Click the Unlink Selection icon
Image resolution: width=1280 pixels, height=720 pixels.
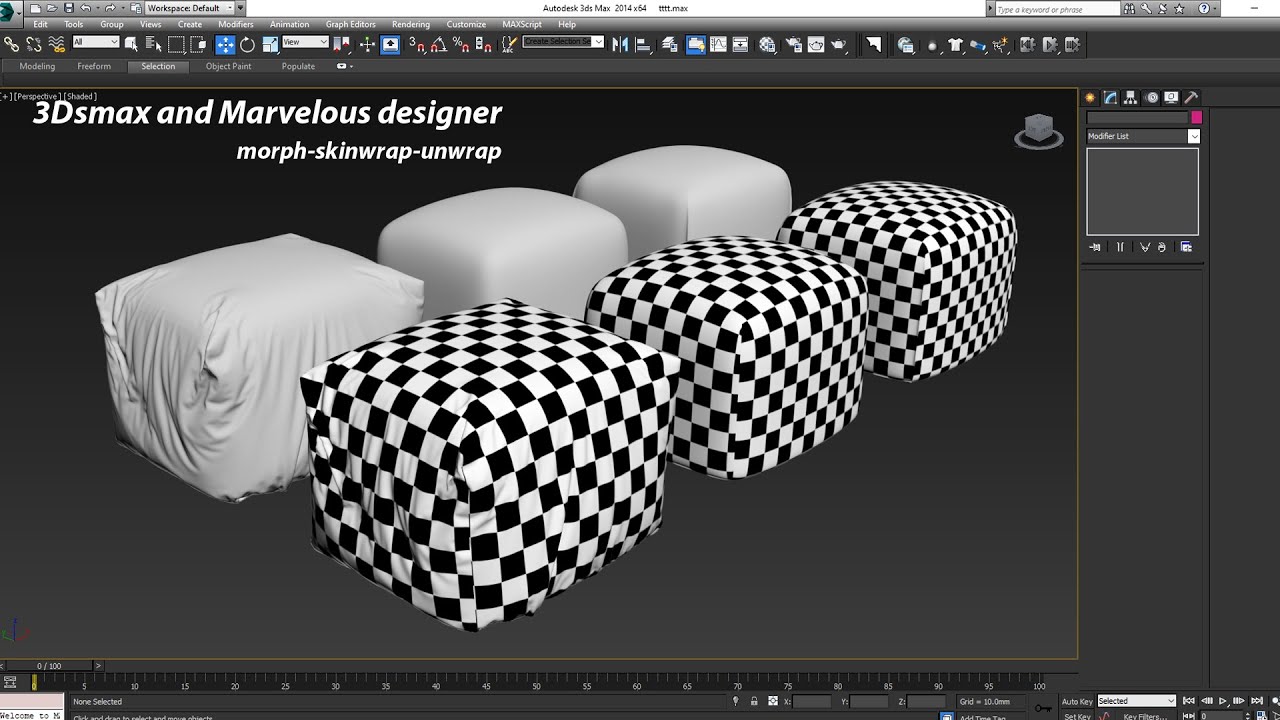(34, 44)
